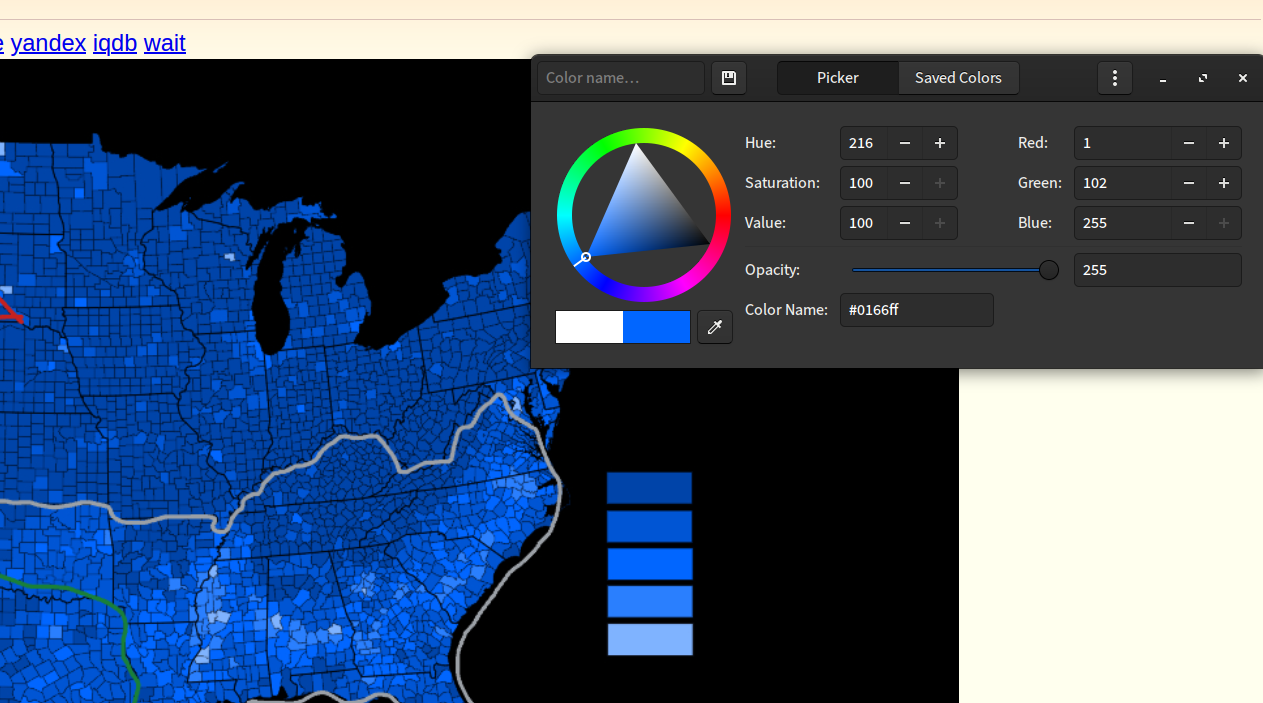Click the Blue value field showing 255
Image resolution: width=1263 pixels, height=703 pixels.
point(1123,223)
